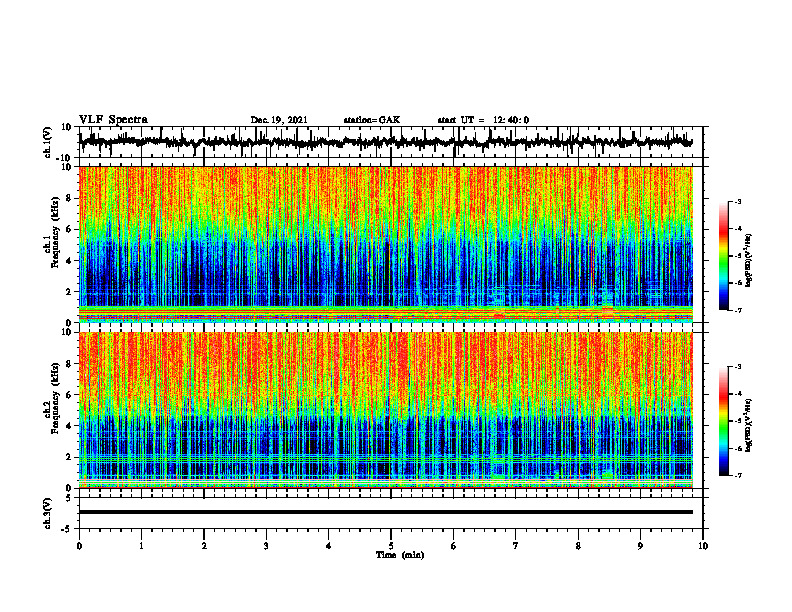Click the "station=GAK" header label
The width and height of the screenshot is (792, 612).
[372, 120]
